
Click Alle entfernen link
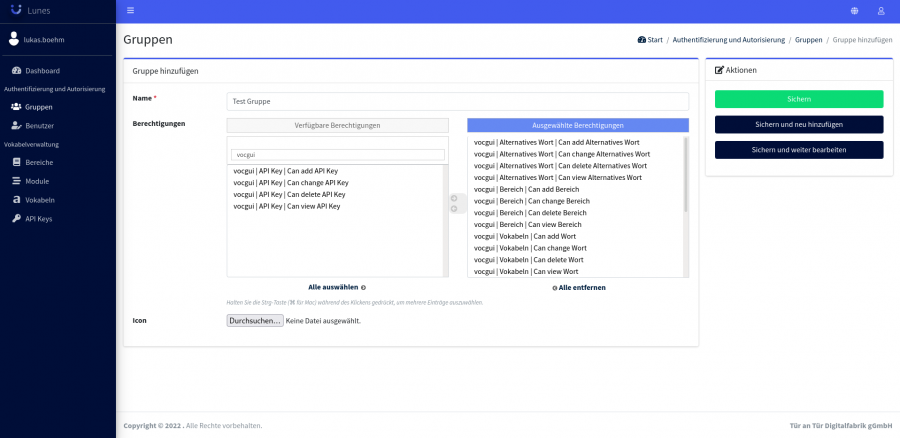(578, 287)
